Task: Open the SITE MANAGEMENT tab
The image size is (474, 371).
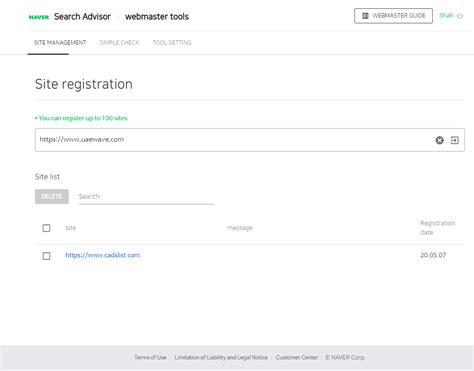Action: coord(60,43)
